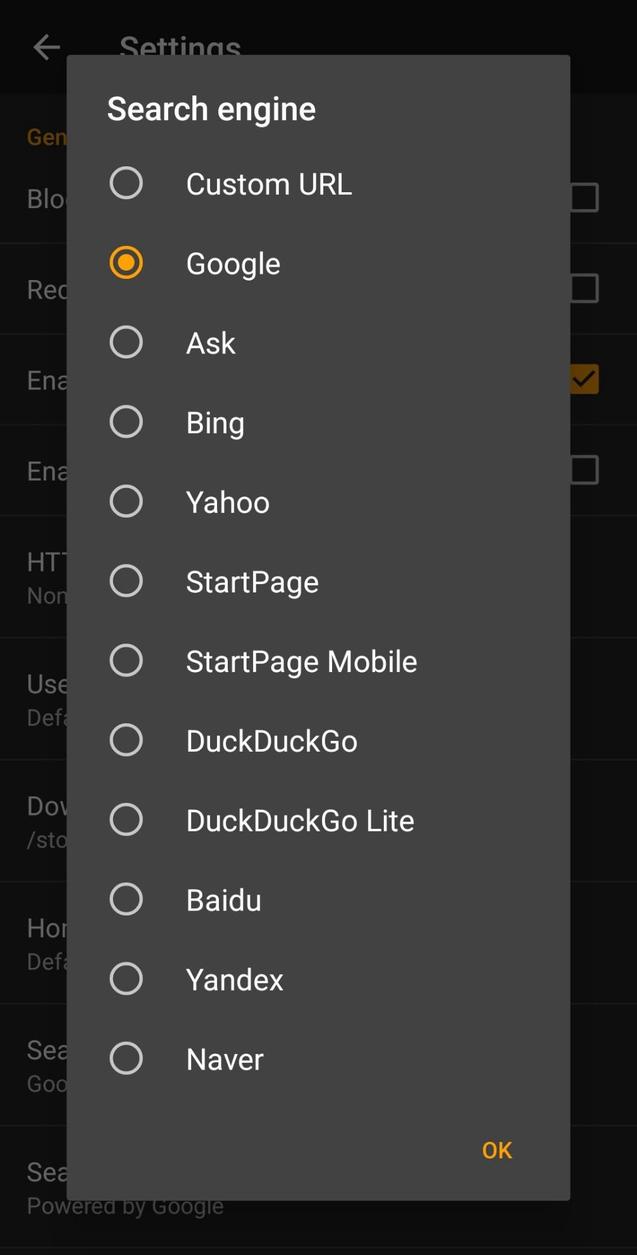Screen dimensions: 637x1255
Task: Toggle the checked checkbox beside Enable setting
Action: (583, 379)
